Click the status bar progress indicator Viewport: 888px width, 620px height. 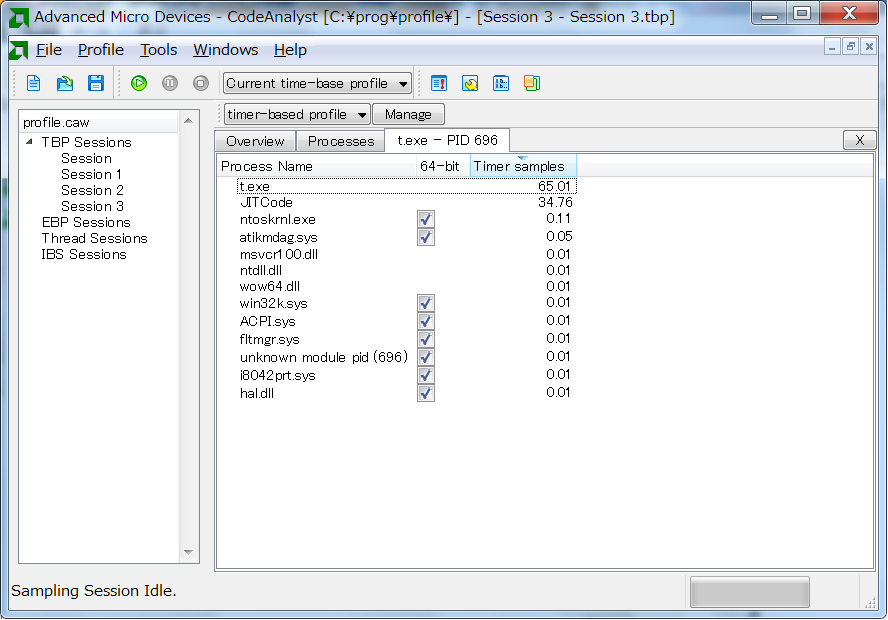coord(749,592)
